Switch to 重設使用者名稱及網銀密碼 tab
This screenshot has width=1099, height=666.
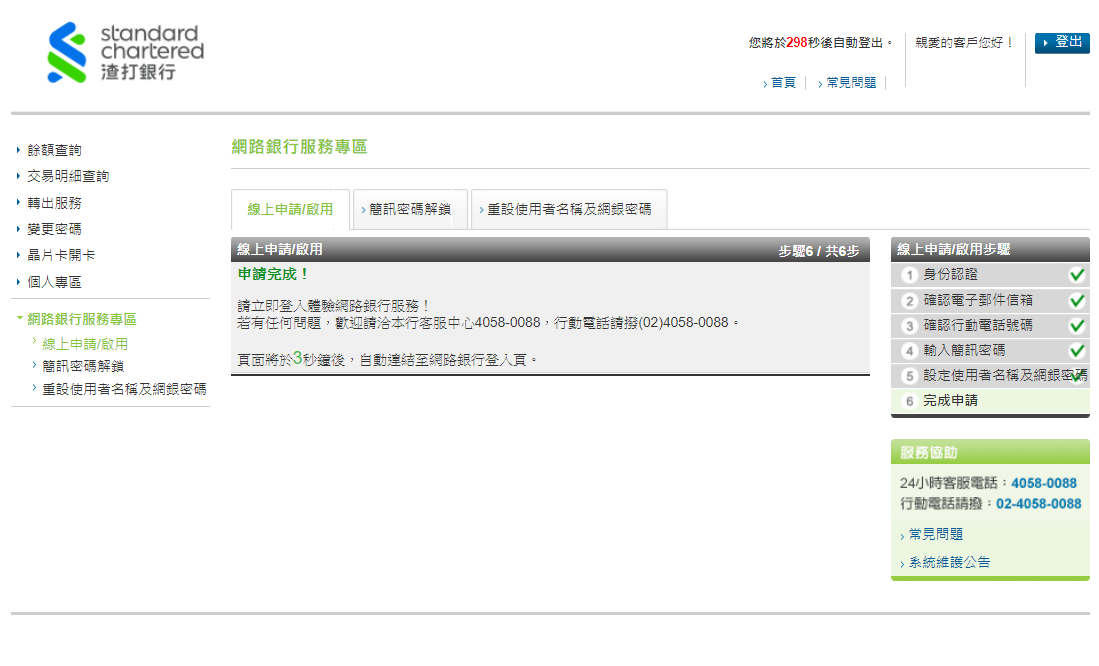(x=569, y=209)
